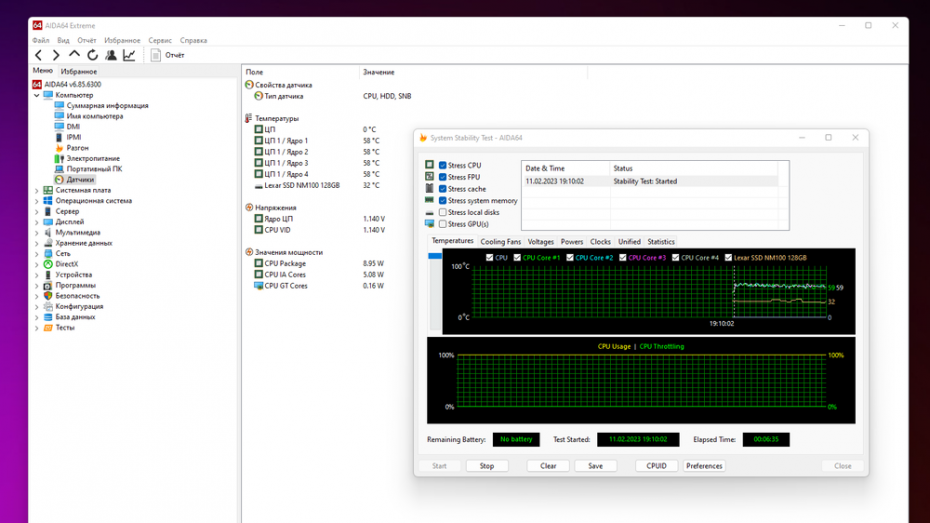The width and height of the screenshot is (930, 523).
Task: Click the Отчёт report toolbar icon
Action: [156, 56]
